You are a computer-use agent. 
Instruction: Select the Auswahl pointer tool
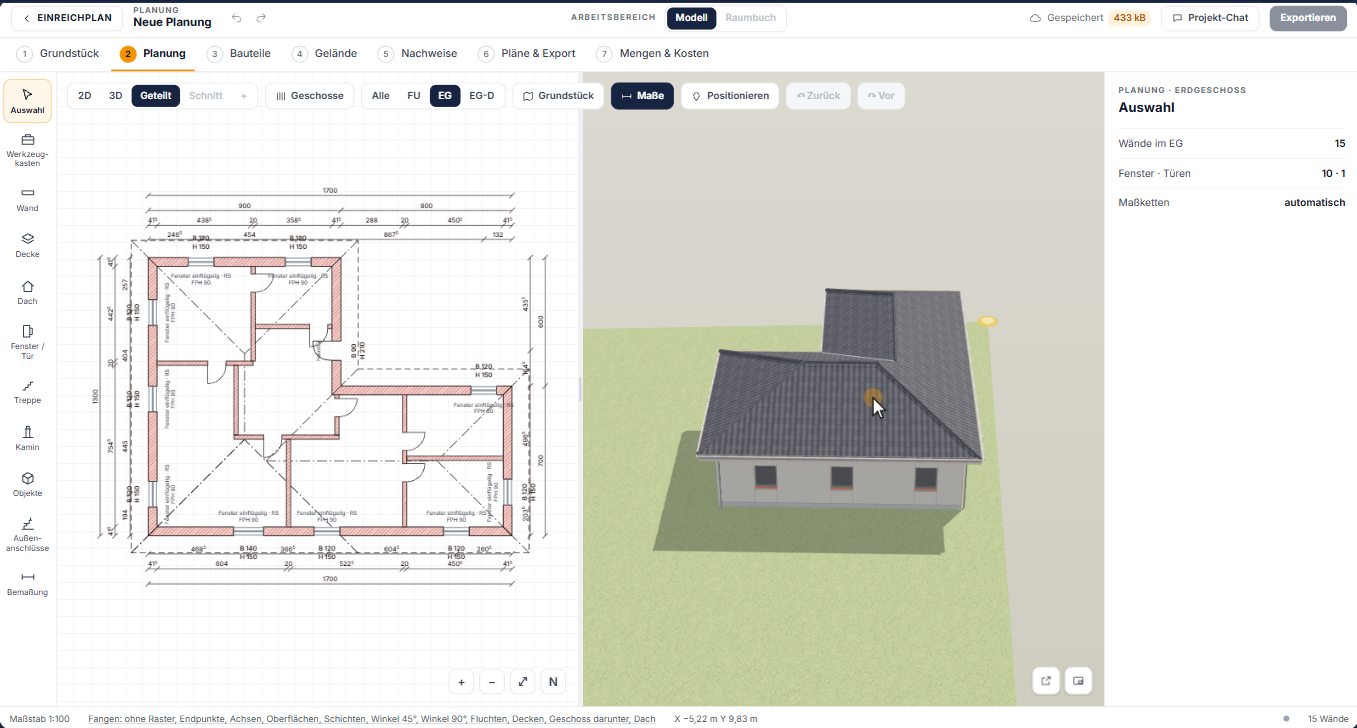point(28,101)
